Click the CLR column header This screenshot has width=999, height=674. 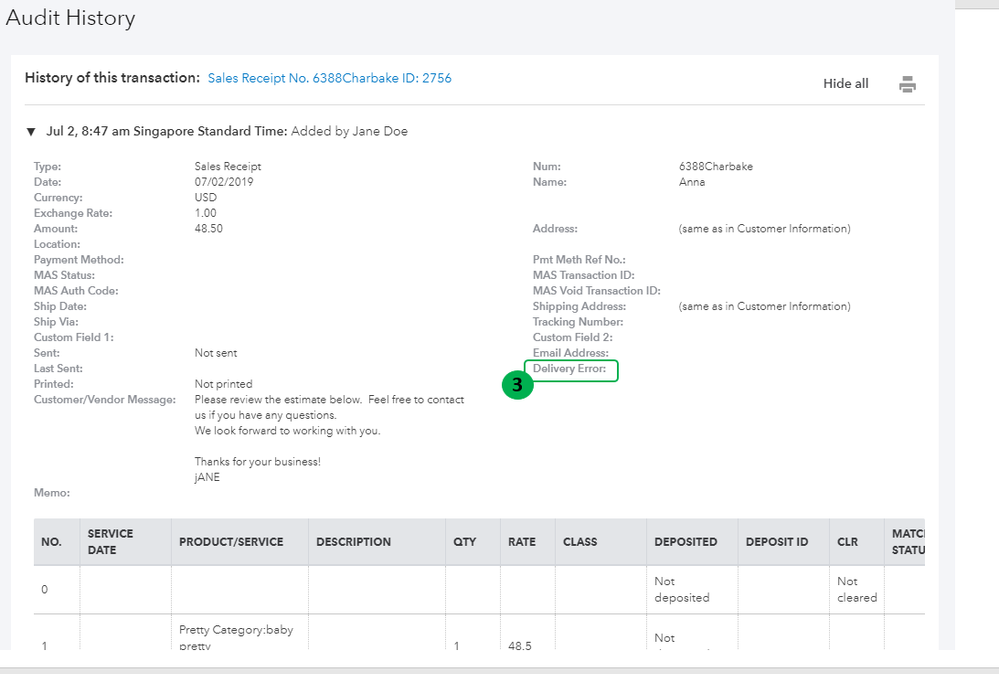click(847, 542)
